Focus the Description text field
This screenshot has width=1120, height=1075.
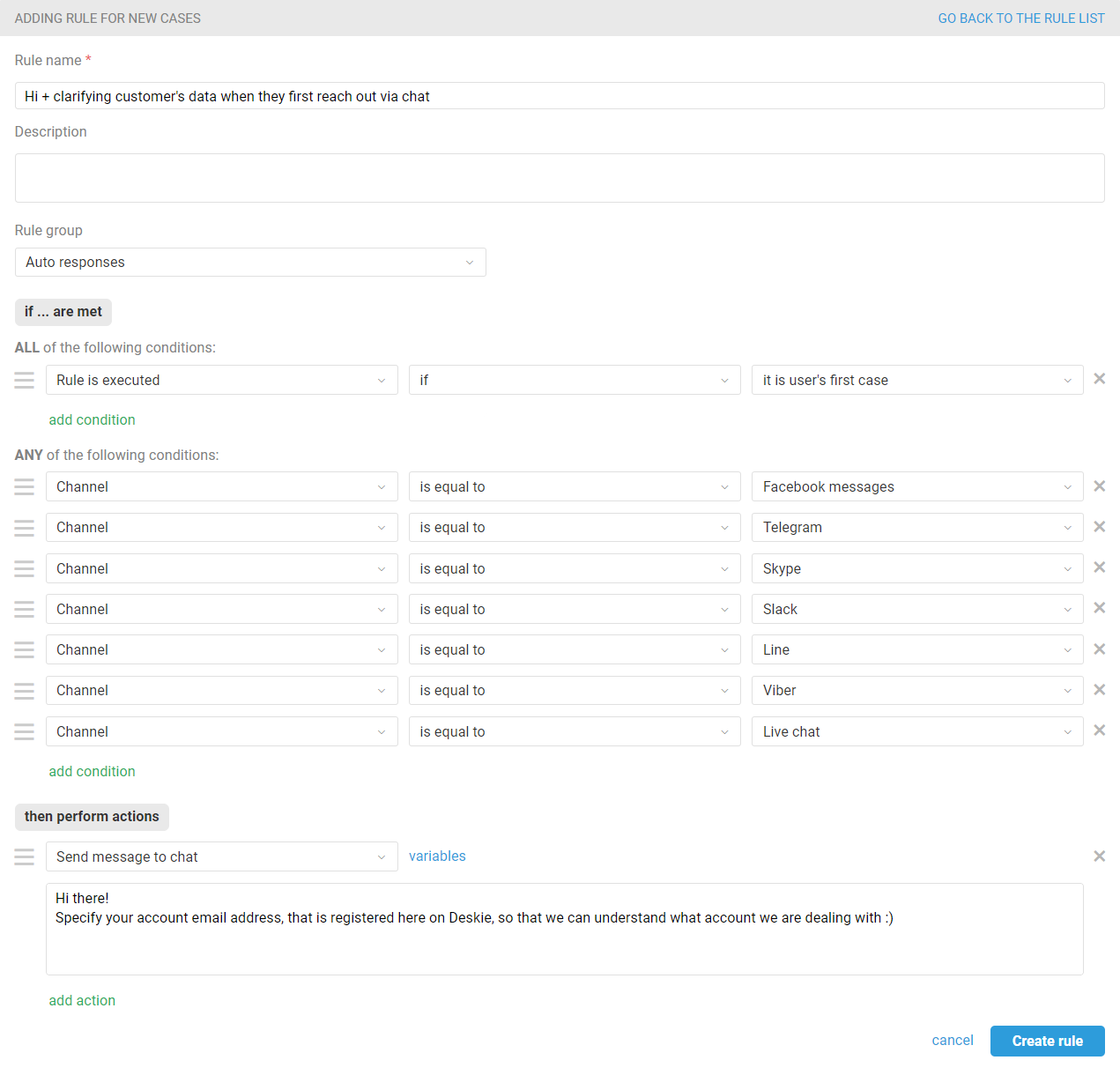pyautogui.click(x=560, y=178)
